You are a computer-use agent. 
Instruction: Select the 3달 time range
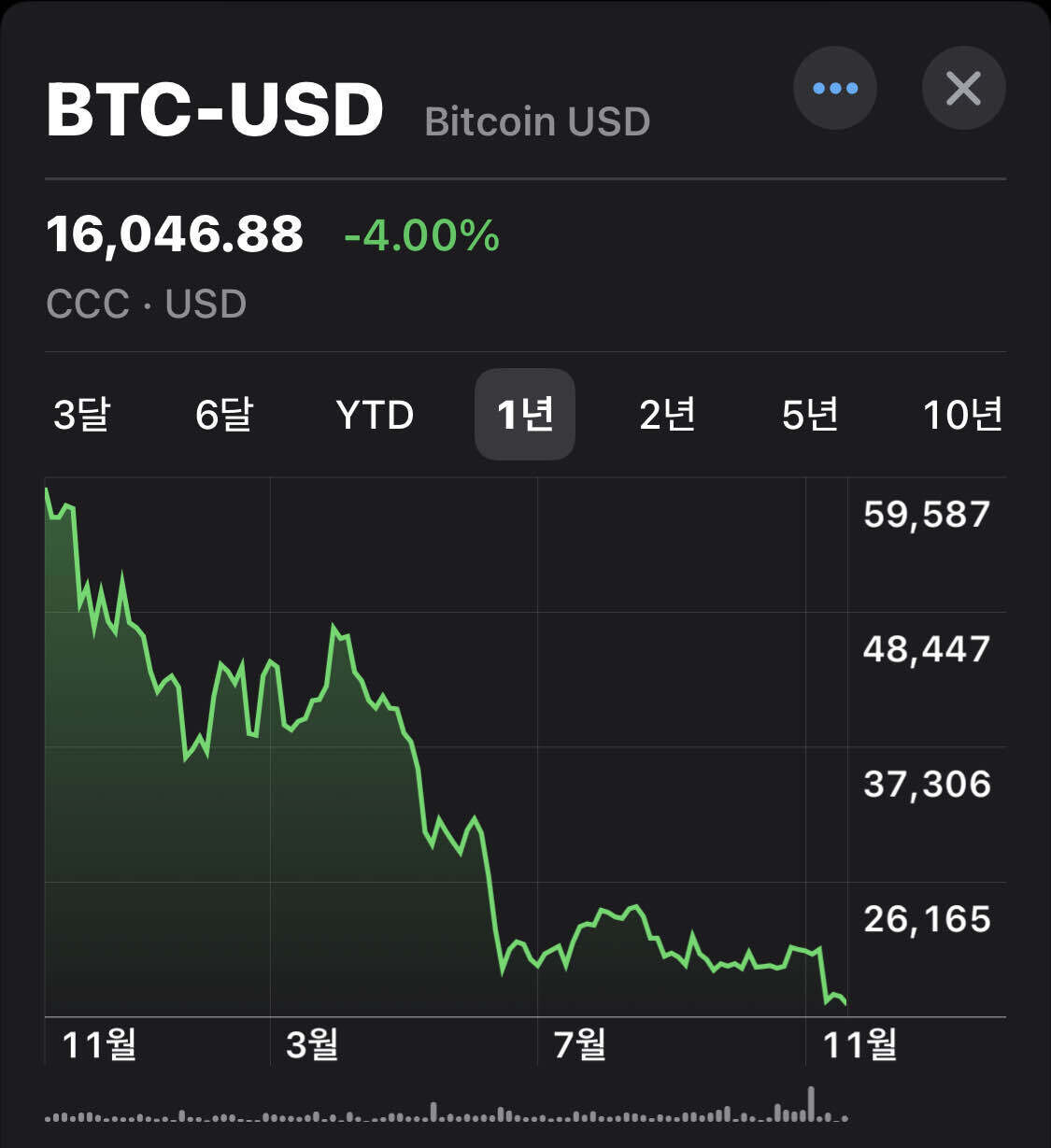coord(81,415)
